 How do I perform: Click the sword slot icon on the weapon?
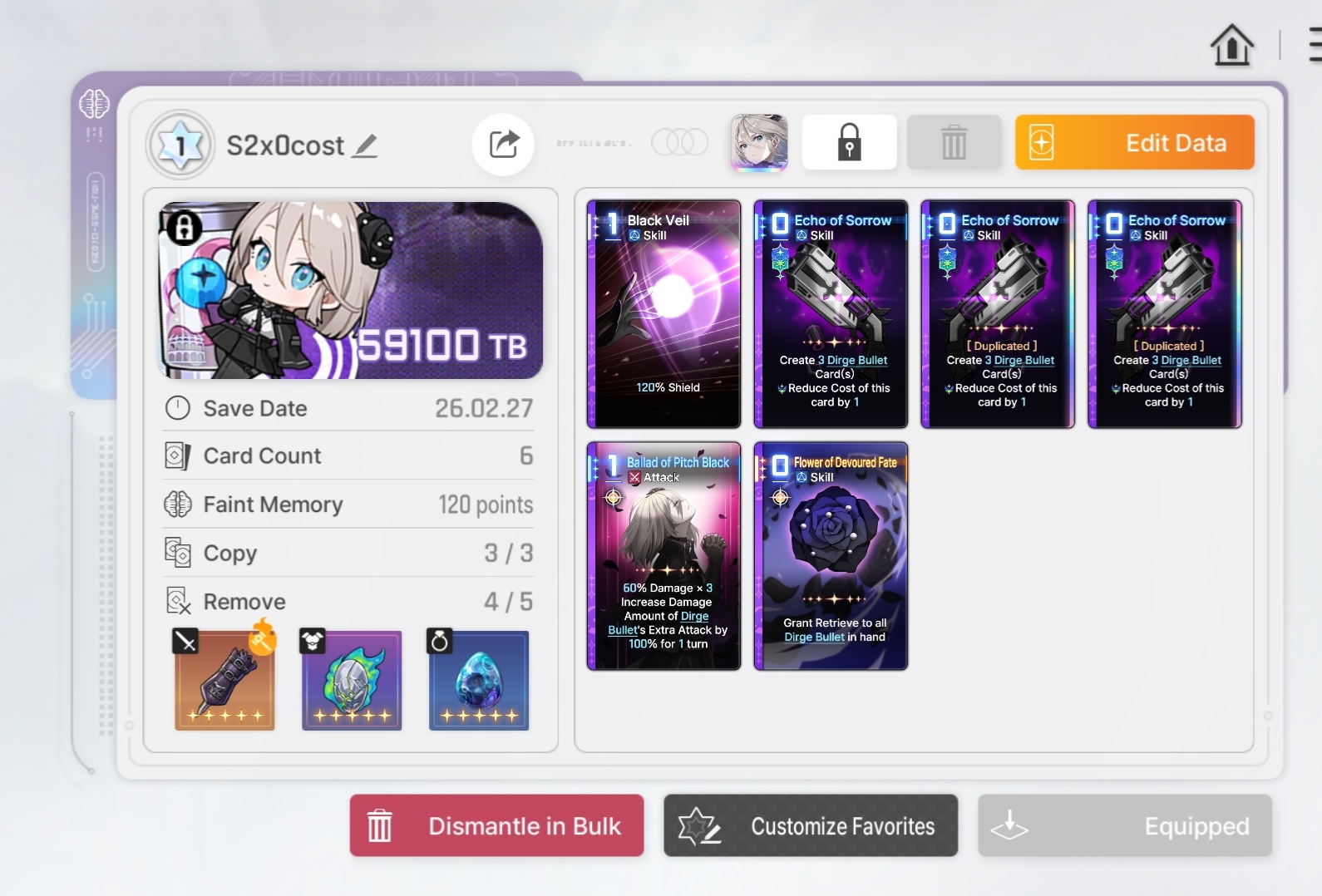click(x=185, y=642)
